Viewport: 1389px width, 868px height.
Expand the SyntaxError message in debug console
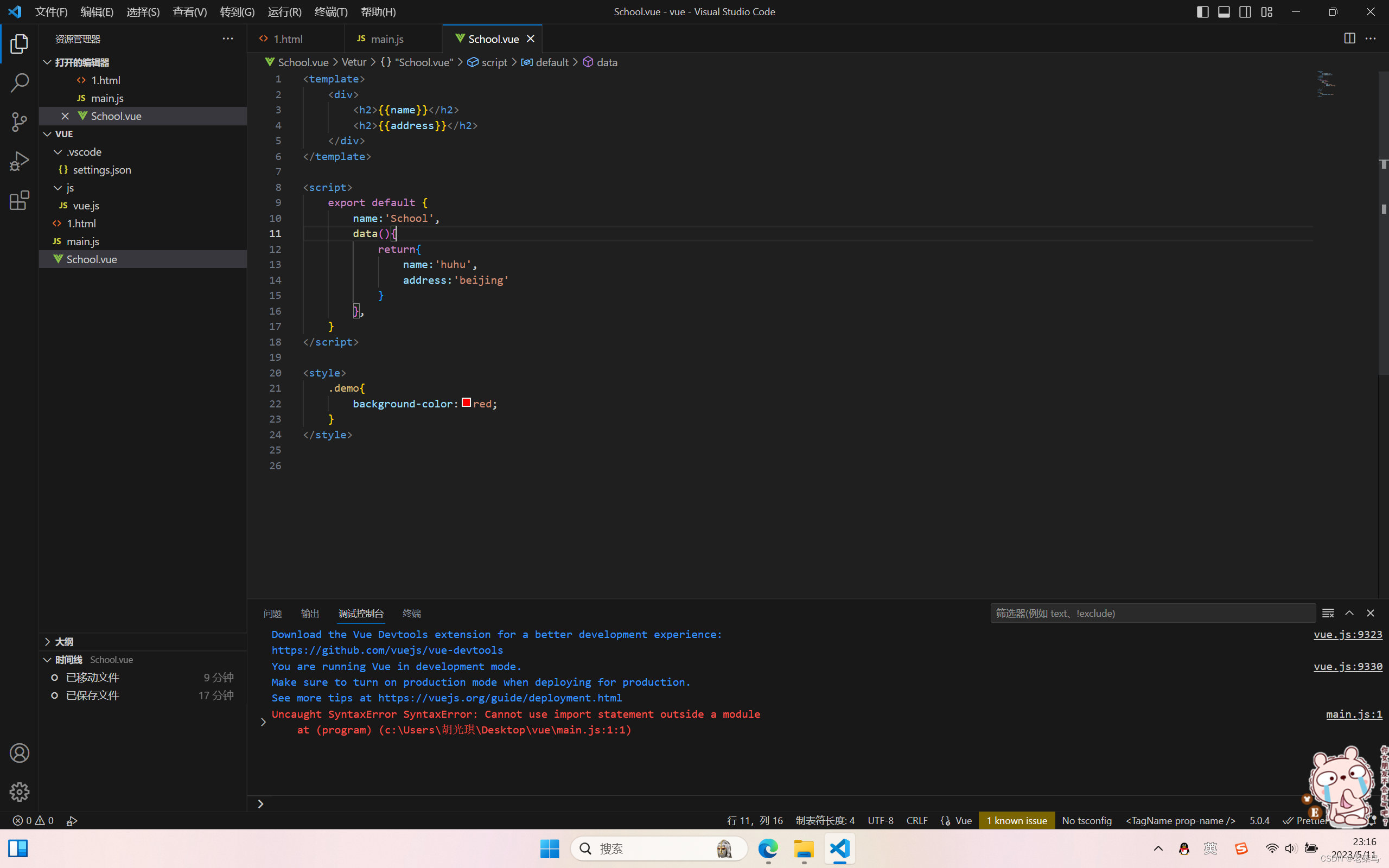coord(263,722)
